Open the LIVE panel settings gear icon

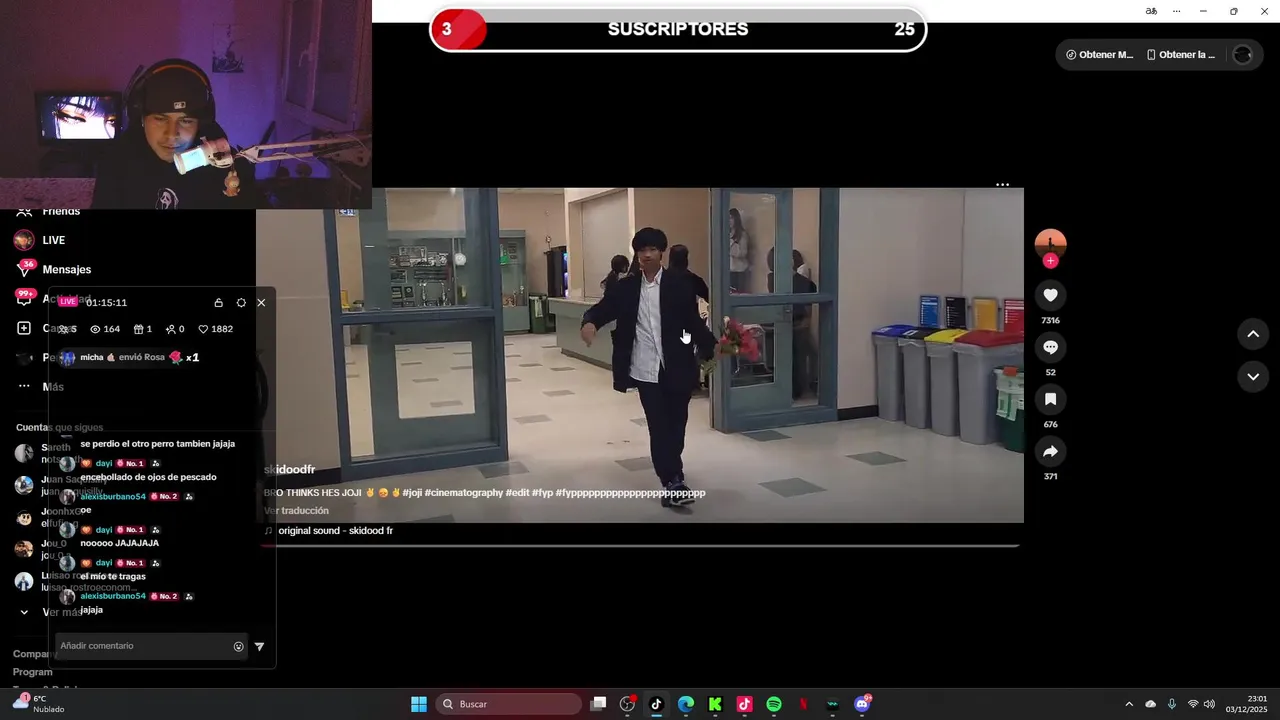pyautogui.click(x=241, y=303)
